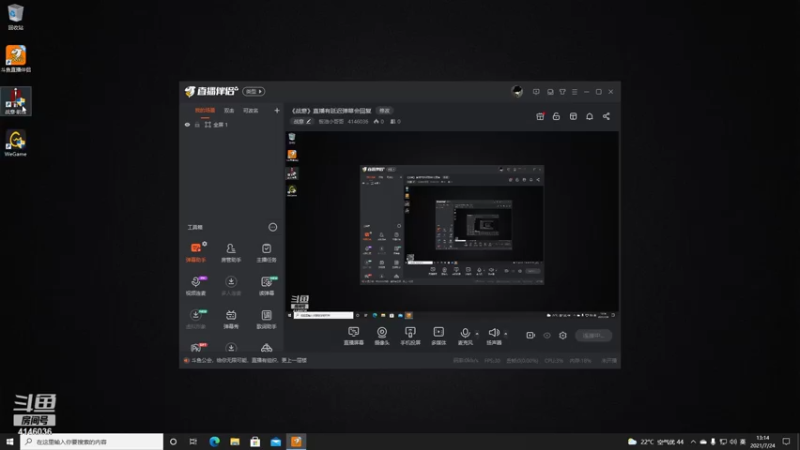Image resolution: width=800 pixels, height=450 pixels.
Task: Toggle lock on 全屏 1 source
Action: tap(197, 124)
